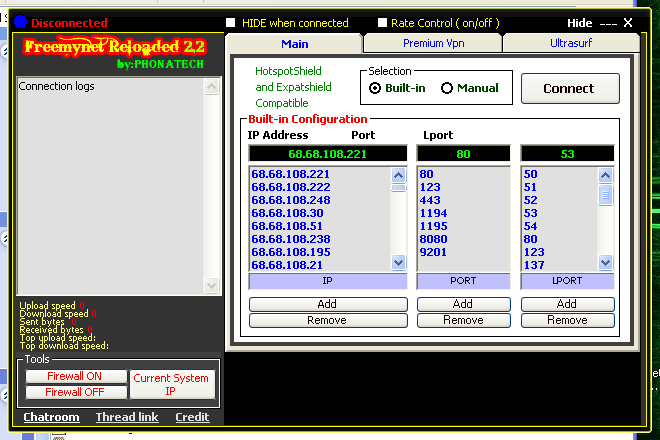
Task: Select port 1194 in Port list
Action: [433, 213]
